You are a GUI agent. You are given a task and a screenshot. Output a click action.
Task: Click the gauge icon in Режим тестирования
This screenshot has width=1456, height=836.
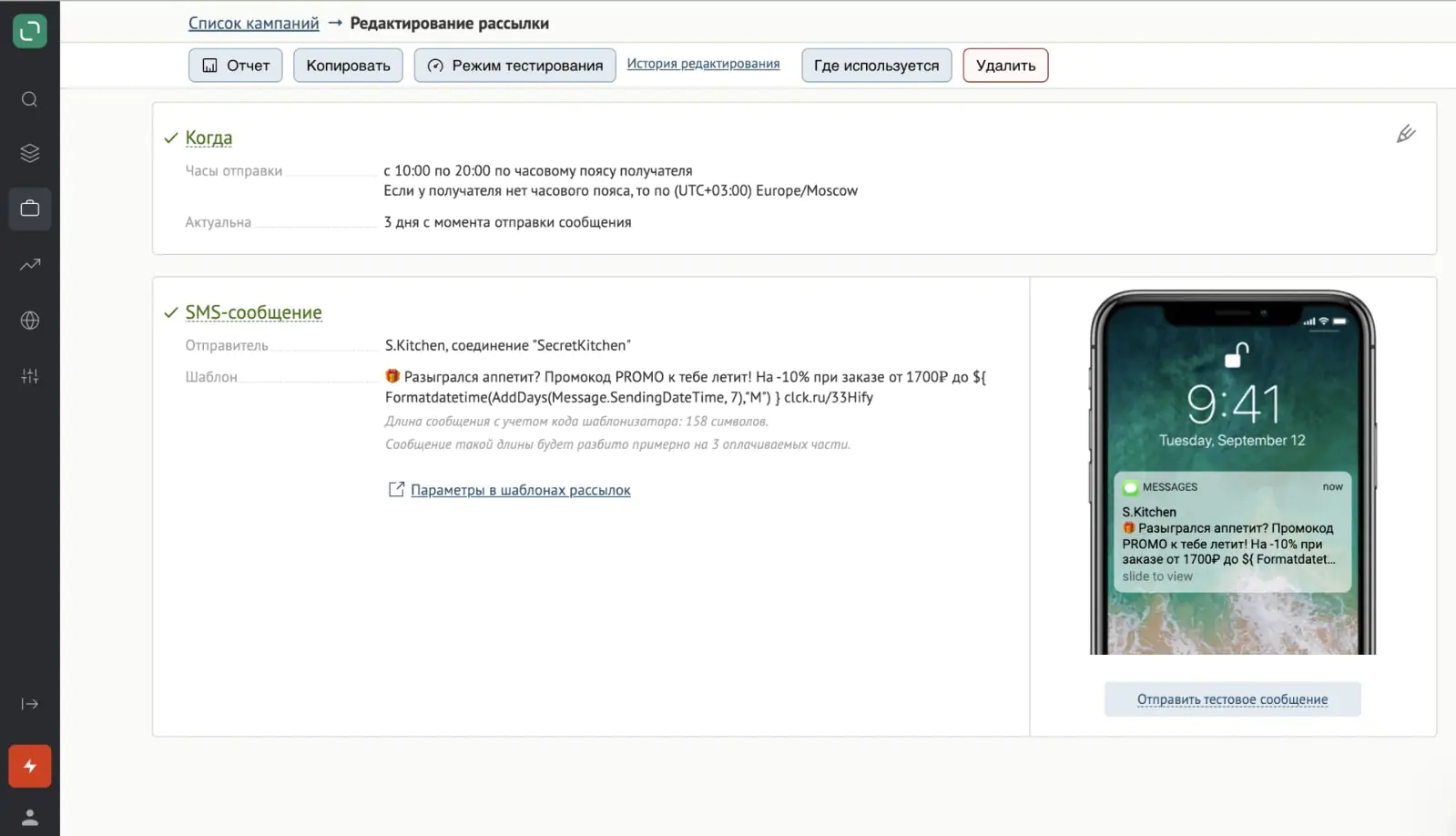(435, 66)
